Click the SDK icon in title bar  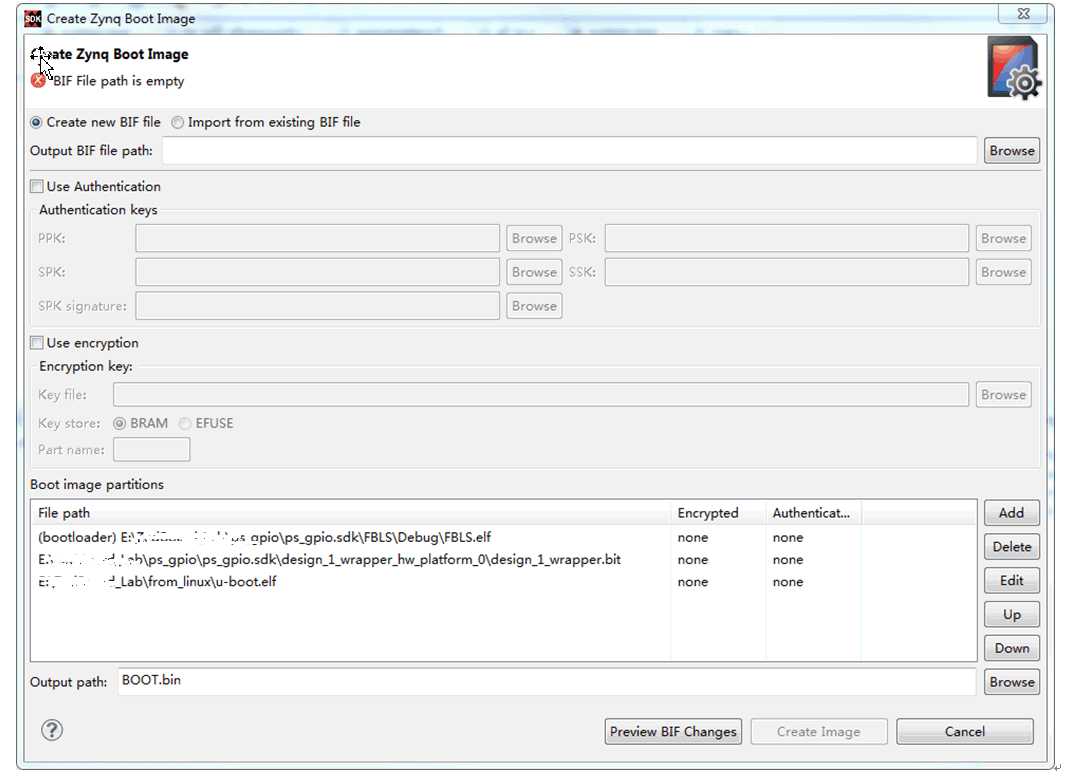pos(32,19)
